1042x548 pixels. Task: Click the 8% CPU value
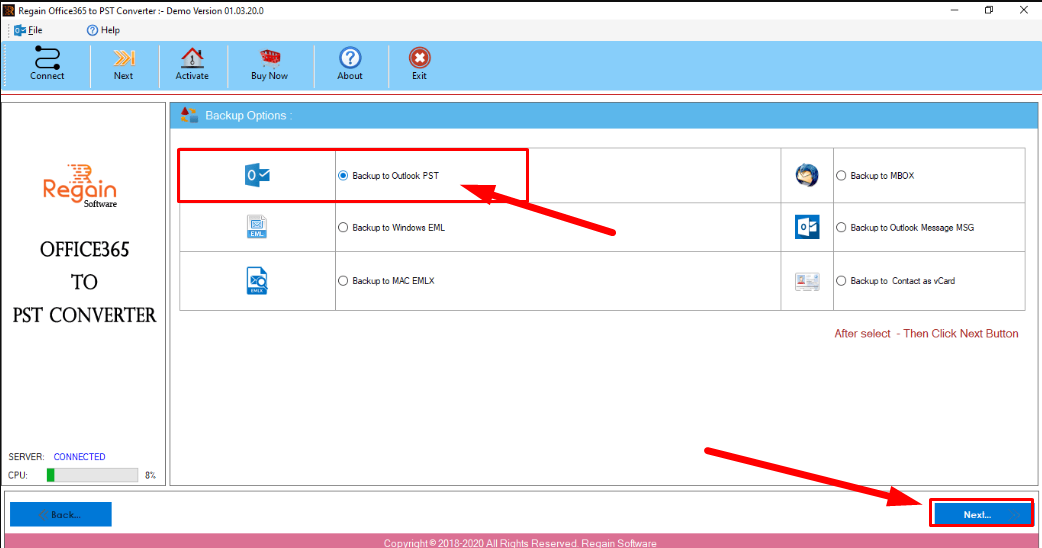[150, 475]
